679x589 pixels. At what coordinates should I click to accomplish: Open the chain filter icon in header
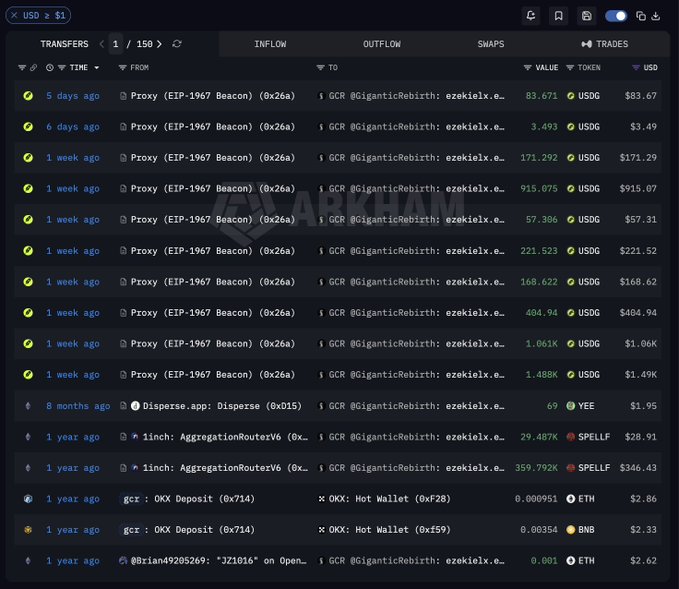pyautogui.click(x=22, y=68)
